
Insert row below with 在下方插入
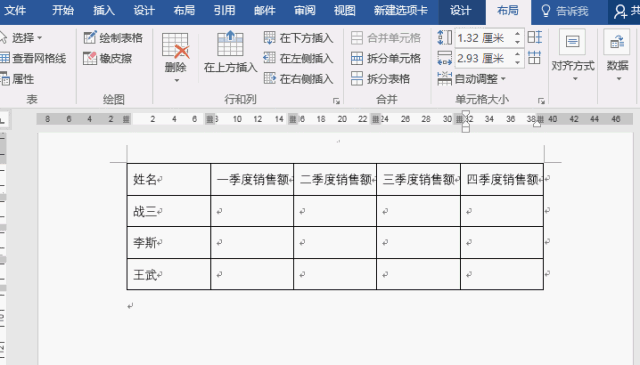point(298,38)
